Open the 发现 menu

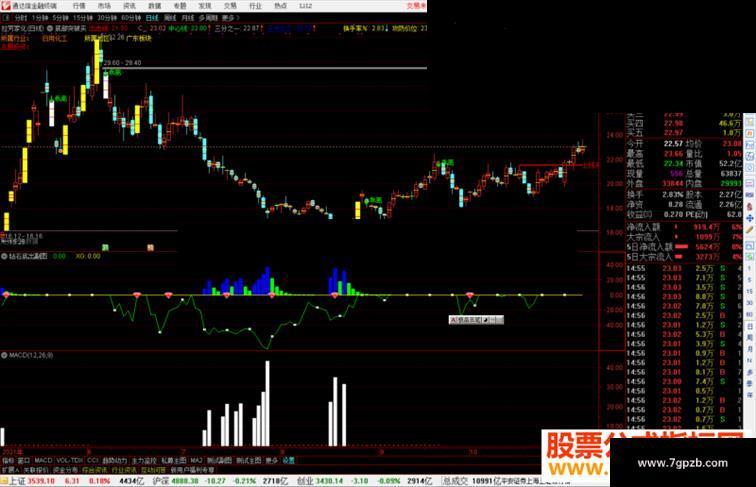204,6
